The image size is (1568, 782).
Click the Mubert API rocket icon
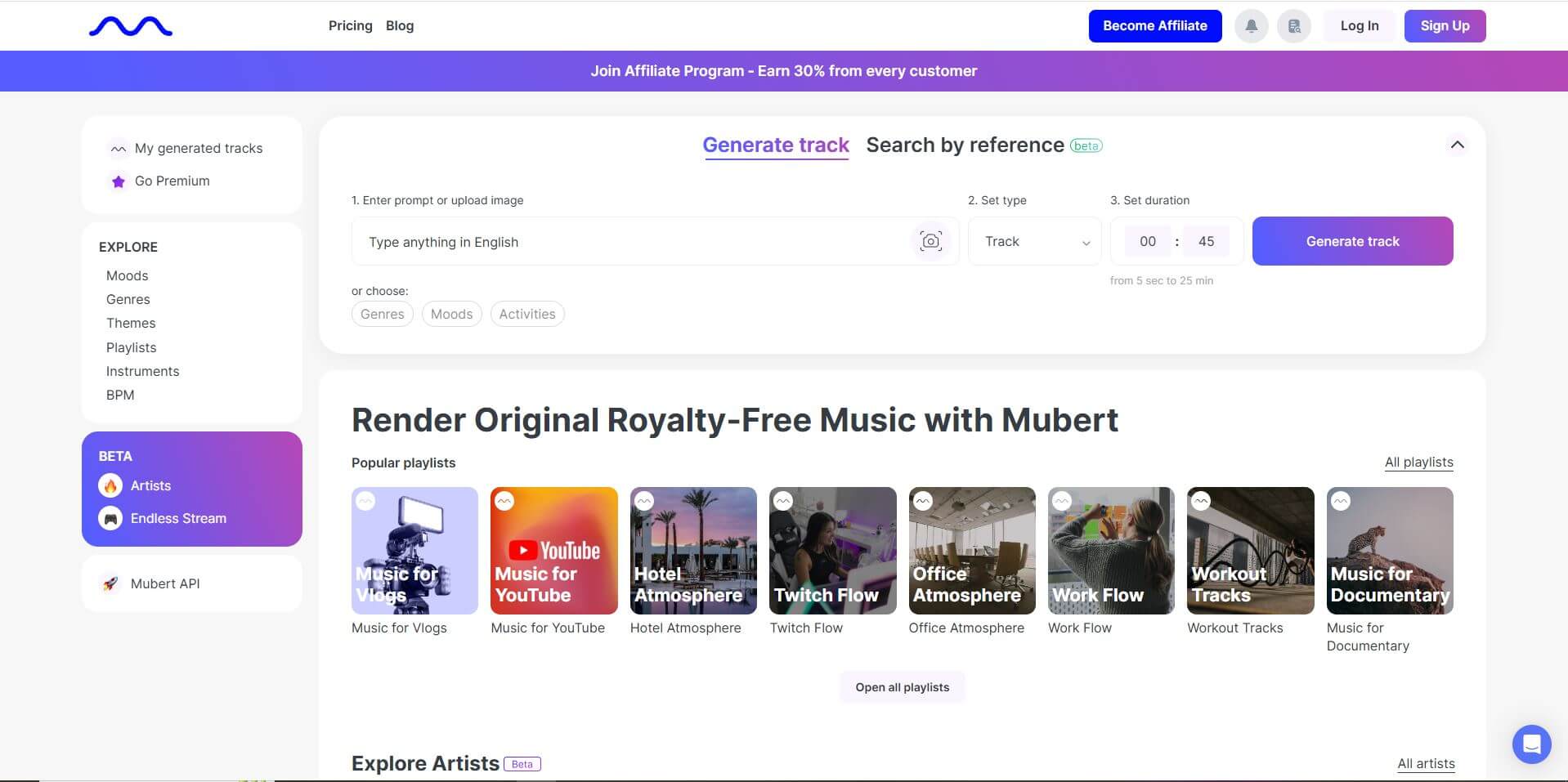(x=110, y=583)
